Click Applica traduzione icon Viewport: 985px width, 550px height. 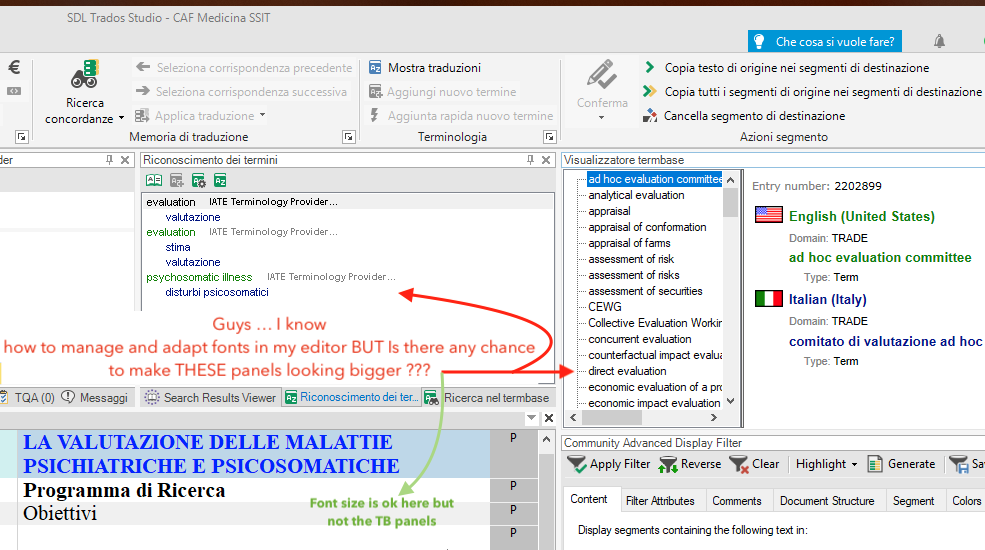coord(142,116)
